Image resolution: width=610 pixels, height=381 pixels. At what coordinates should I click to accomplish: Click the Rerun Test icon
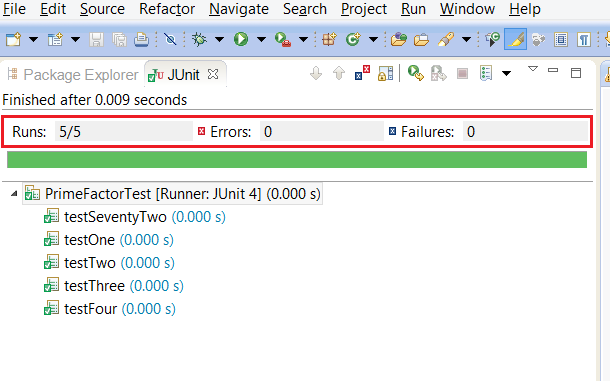click(x=415, y=73)
